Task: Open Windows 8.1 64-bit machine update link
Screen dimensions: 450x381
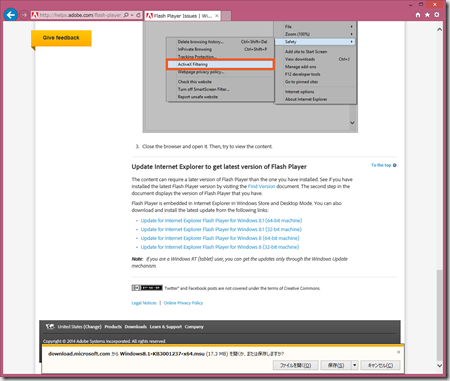Action: click(x=221, y=221)
